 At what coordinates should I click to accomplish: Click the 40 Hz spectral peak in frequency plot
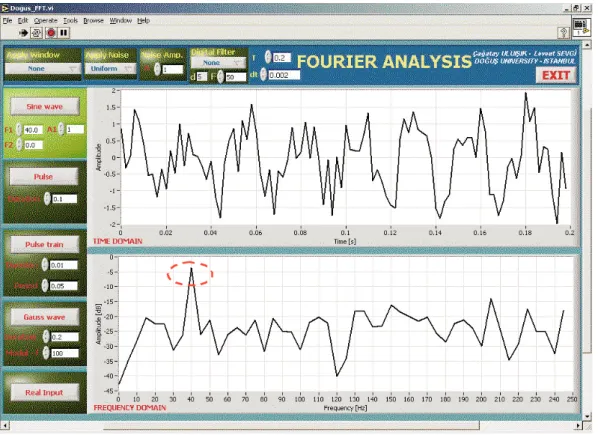[x=191, y=269]
